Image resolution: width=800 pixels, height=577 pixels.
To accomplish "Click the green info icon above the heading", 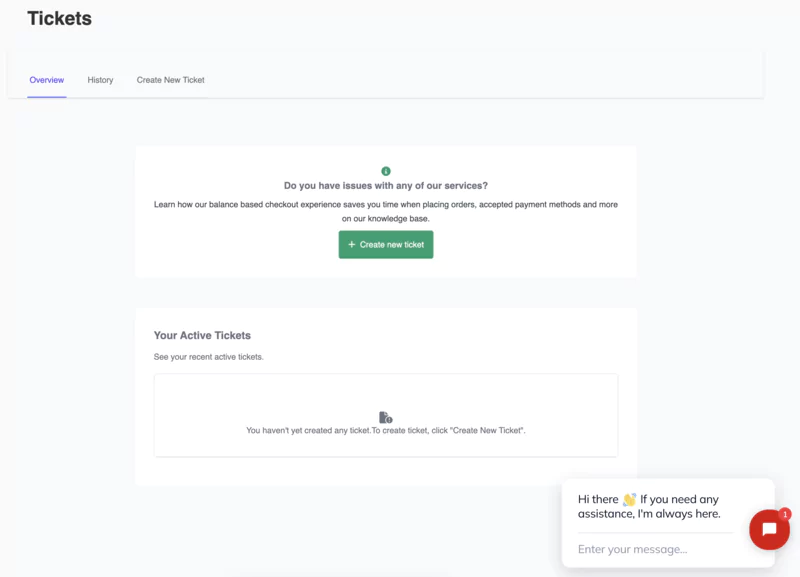I will pos(386,170).
